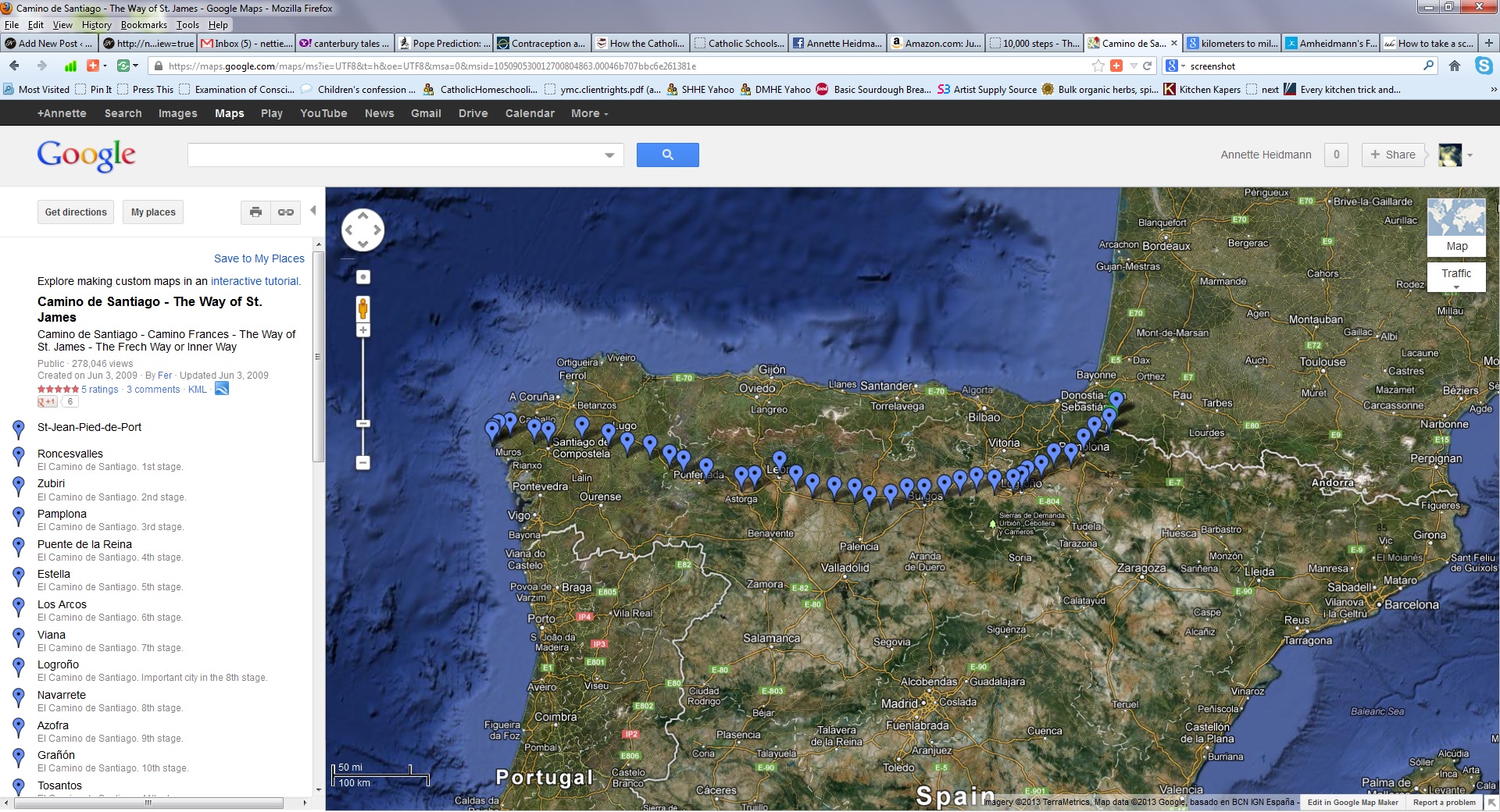Click Save to My Places link
This screenshot has height=812, width=1500.
259,258
